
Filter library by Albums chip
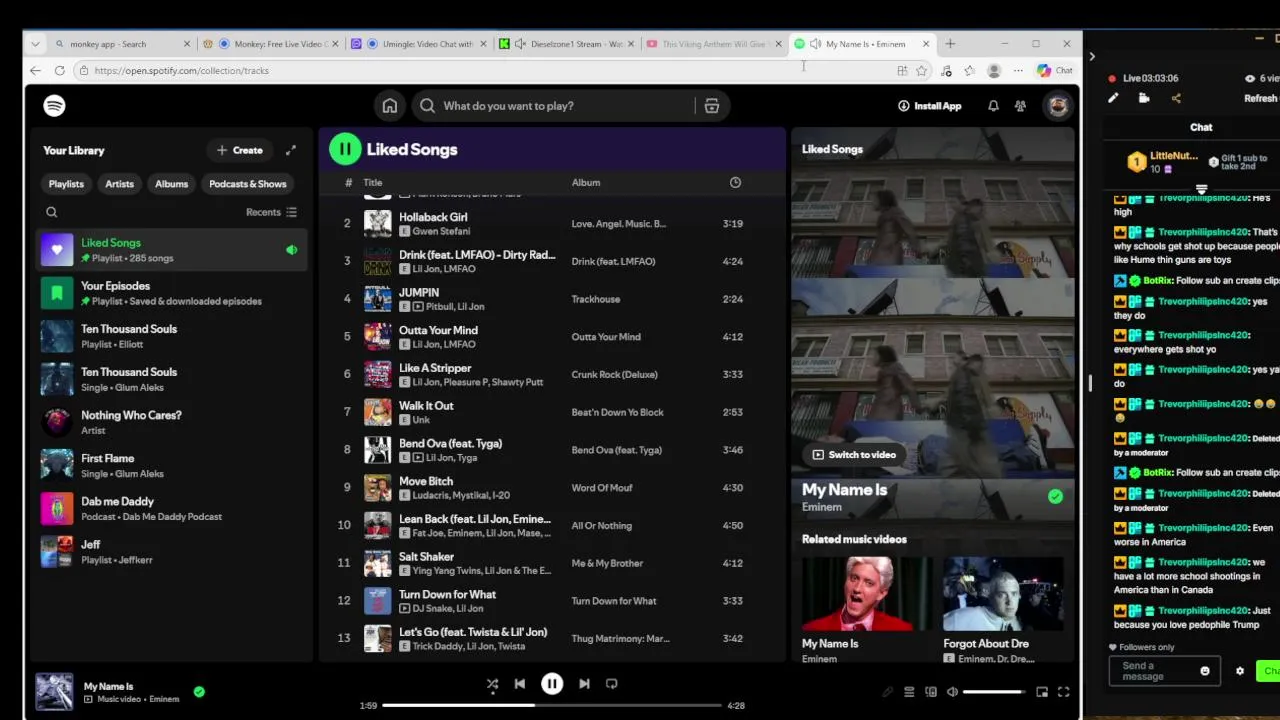pyautogui.click(x=171, y=184)
